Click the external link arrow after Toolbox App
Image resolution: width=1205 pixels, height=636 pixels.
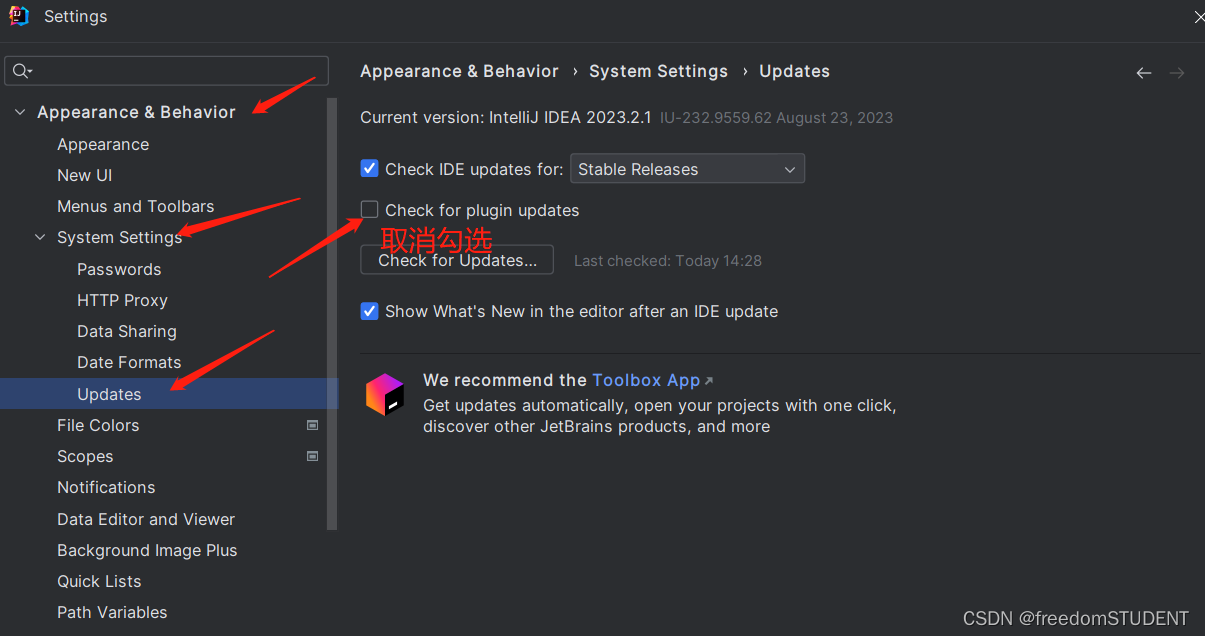pyautogui.click(x=708, y=380)
